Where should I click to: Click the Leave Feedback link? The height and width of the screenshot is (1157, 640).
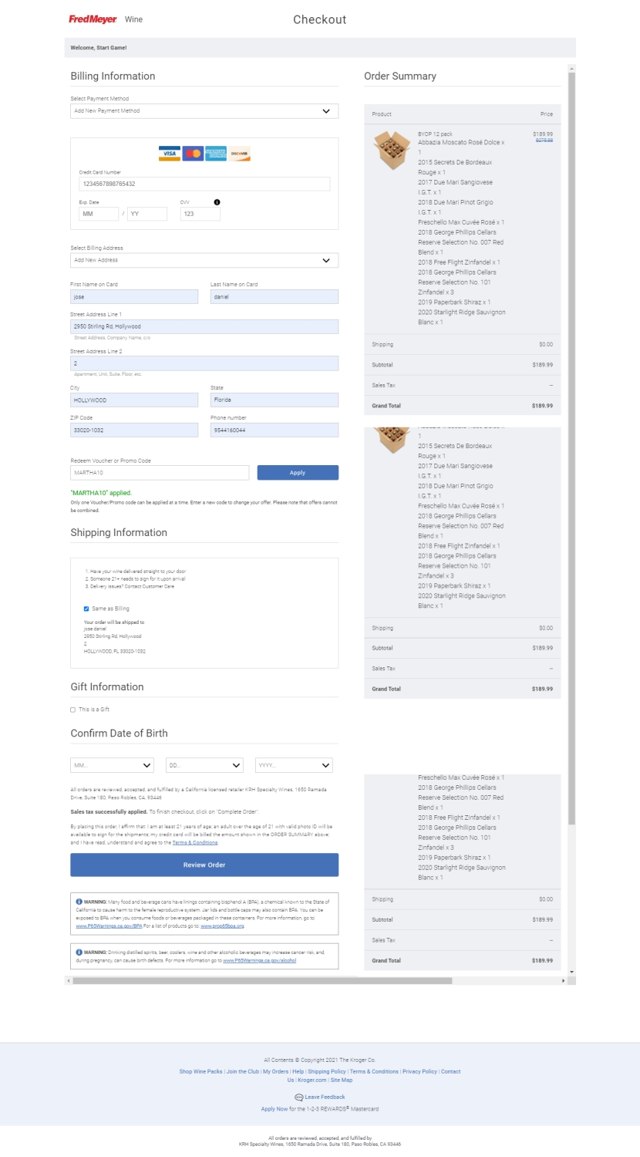(325, 1097)
